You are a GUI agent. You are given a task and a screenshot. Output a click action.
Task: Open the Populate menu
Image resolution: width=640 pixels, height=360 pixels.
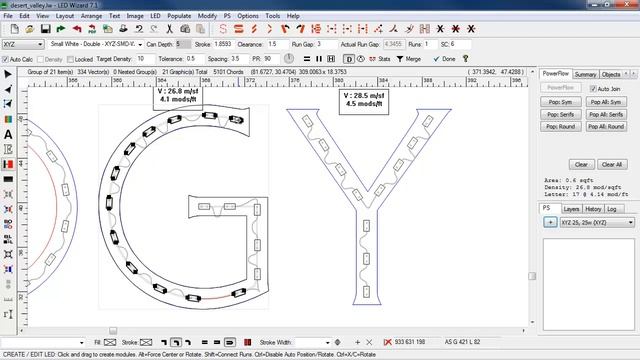[x=179, y=16]
